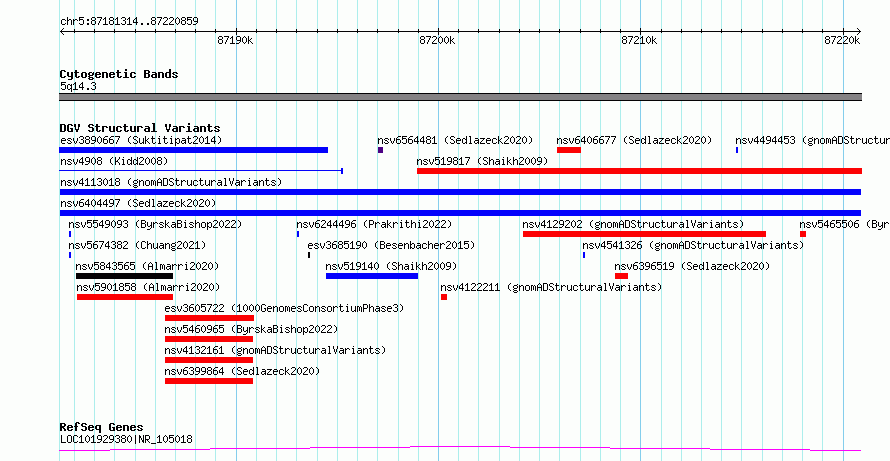Viewport: 890px width, 461px height.
Task: Open nsv4113018 (gnomADStructuralVariants) label
Action: [171, 182]
